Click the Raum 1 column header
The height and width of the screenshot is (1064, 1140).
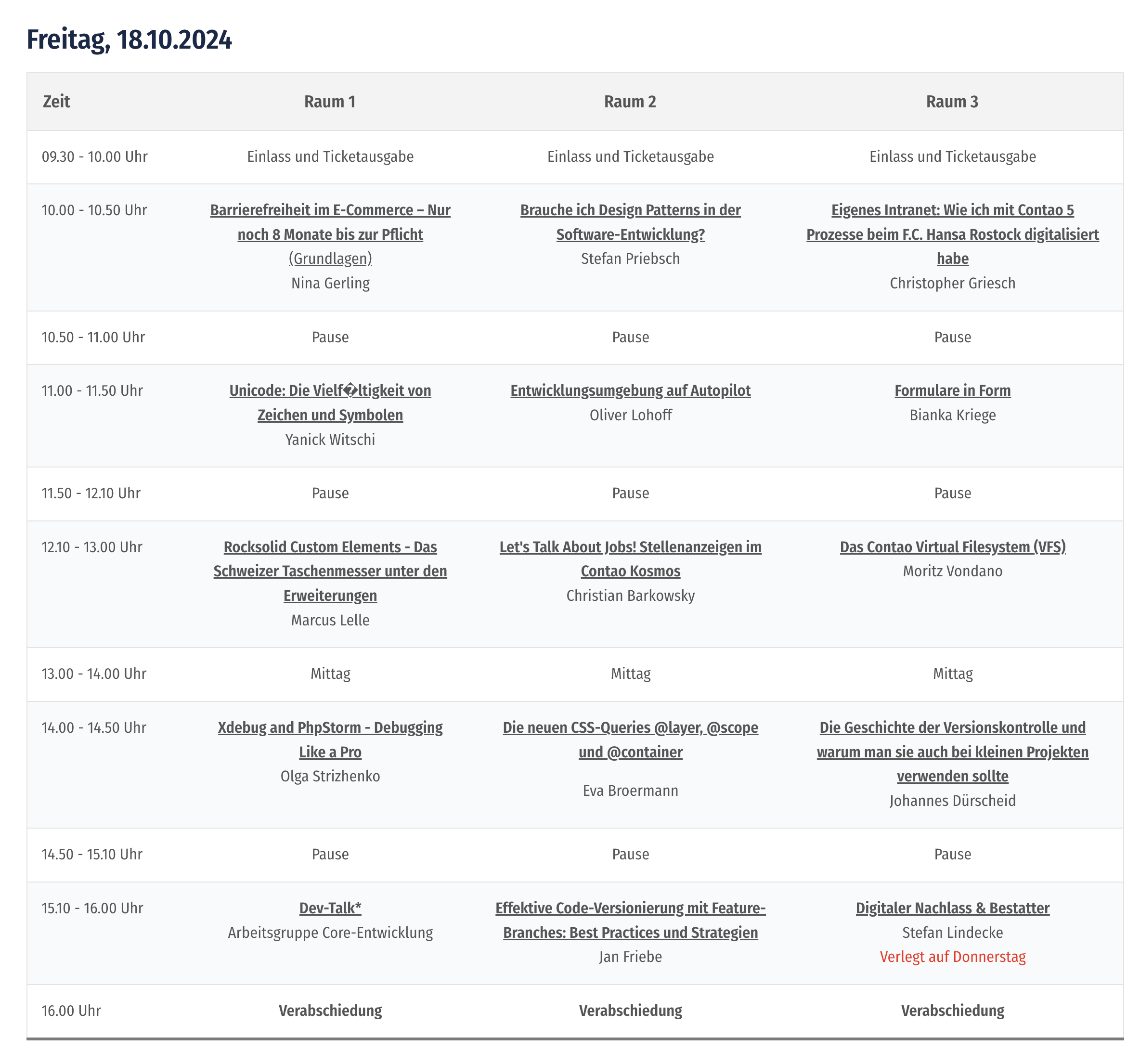coord(330,102)
